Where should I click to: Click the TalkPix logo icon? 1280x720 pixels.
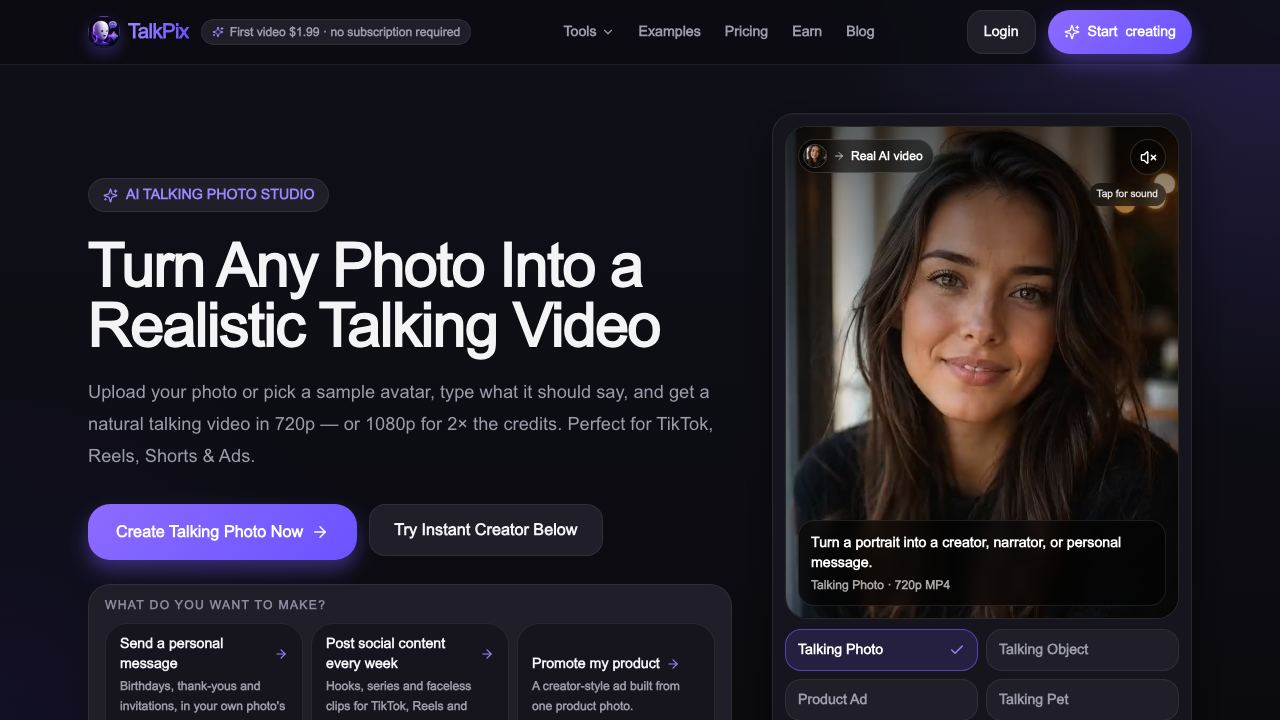pyautogui.click(x=104, y=32)
